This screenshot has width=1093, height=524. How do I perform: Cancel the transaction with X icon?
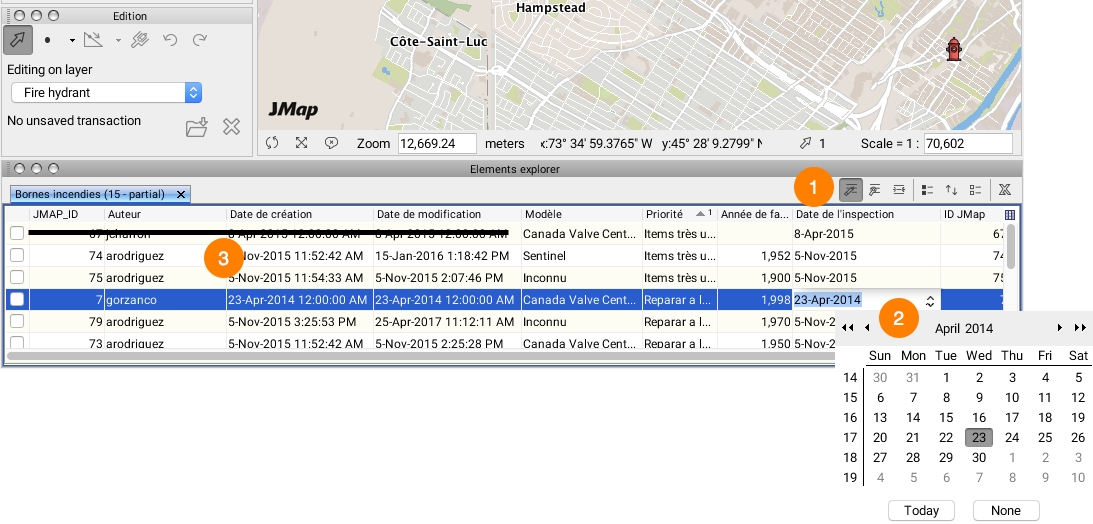point(231,127)
